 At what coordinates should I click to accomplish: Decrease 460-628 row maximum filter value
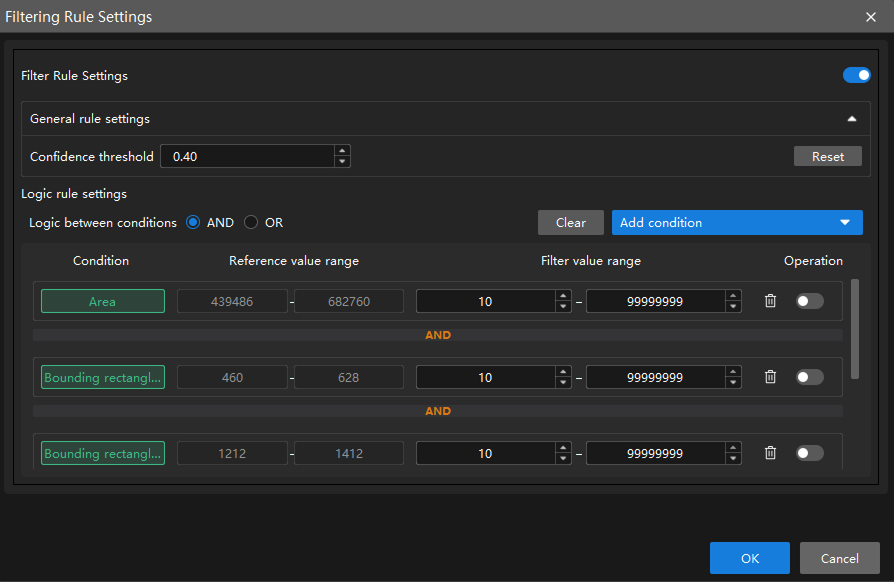point(733,382)
